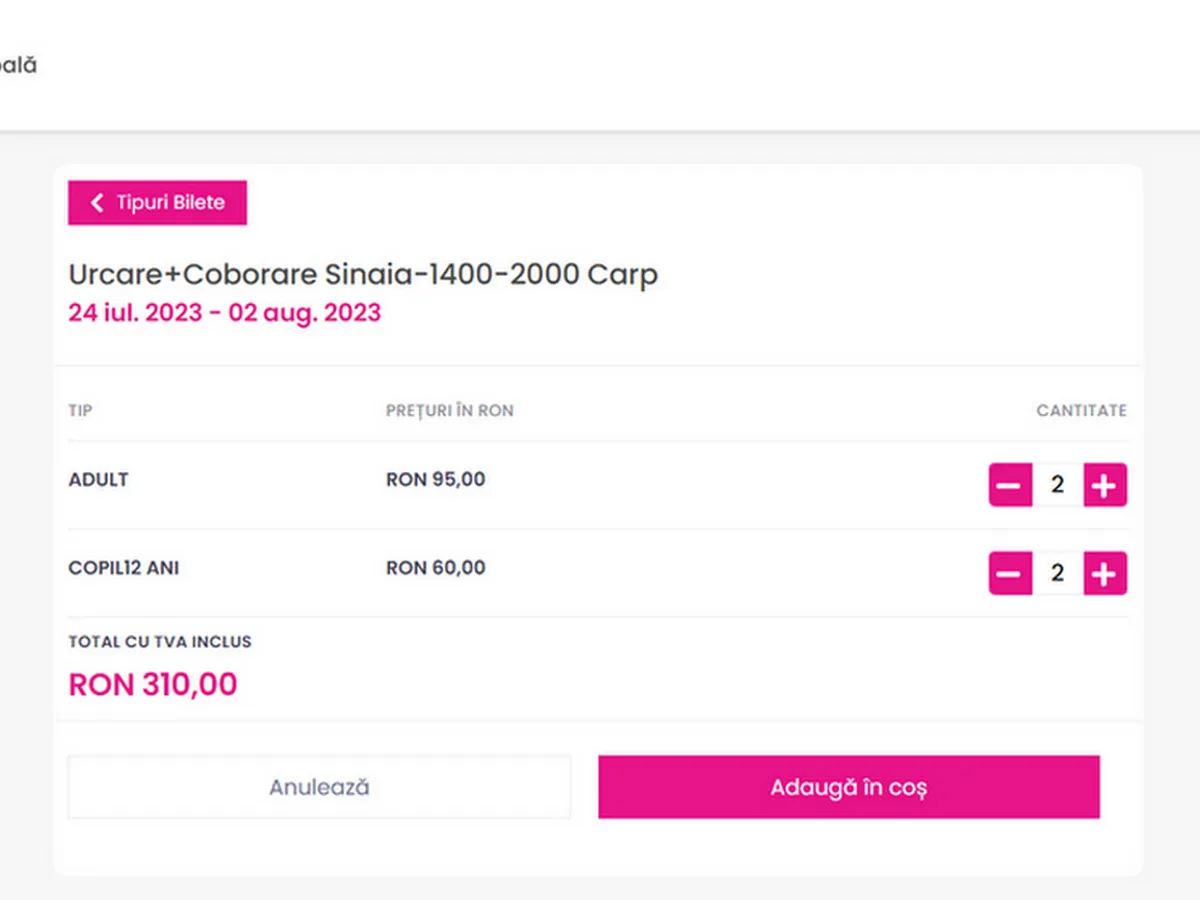The width and height of the screenshot is (1200, 900).
Task: Click the COPIL12 ANI quantity field
Action: [1057, 574]
